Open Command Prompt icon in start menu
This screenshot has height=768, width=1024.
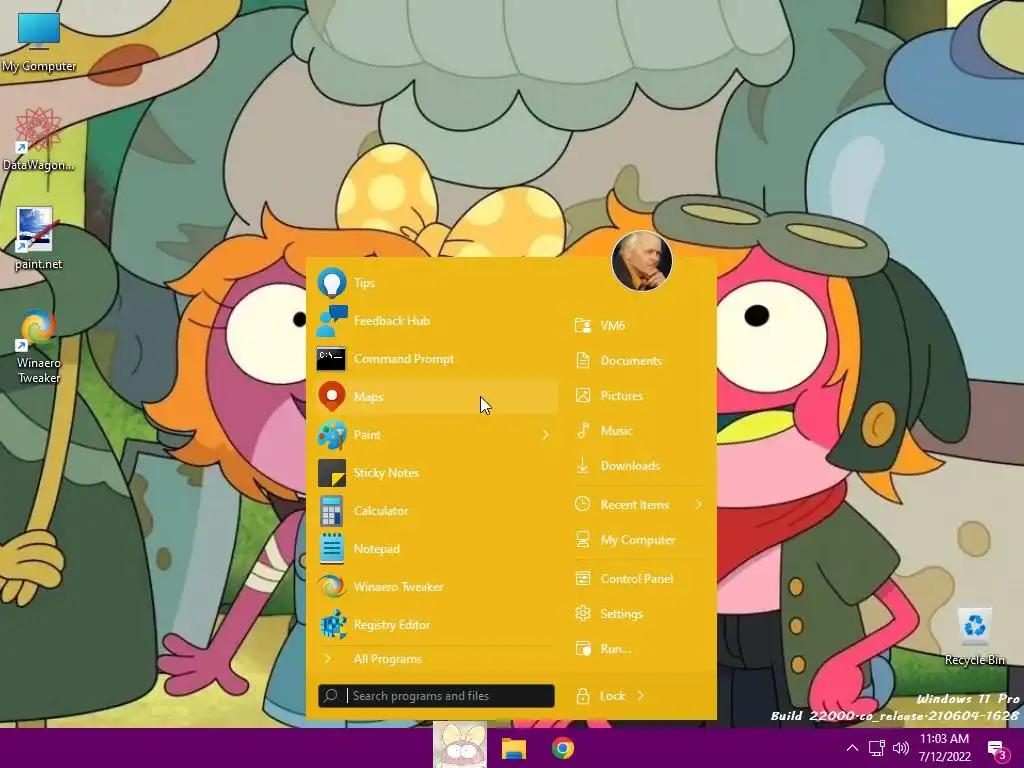pos(331,359)
